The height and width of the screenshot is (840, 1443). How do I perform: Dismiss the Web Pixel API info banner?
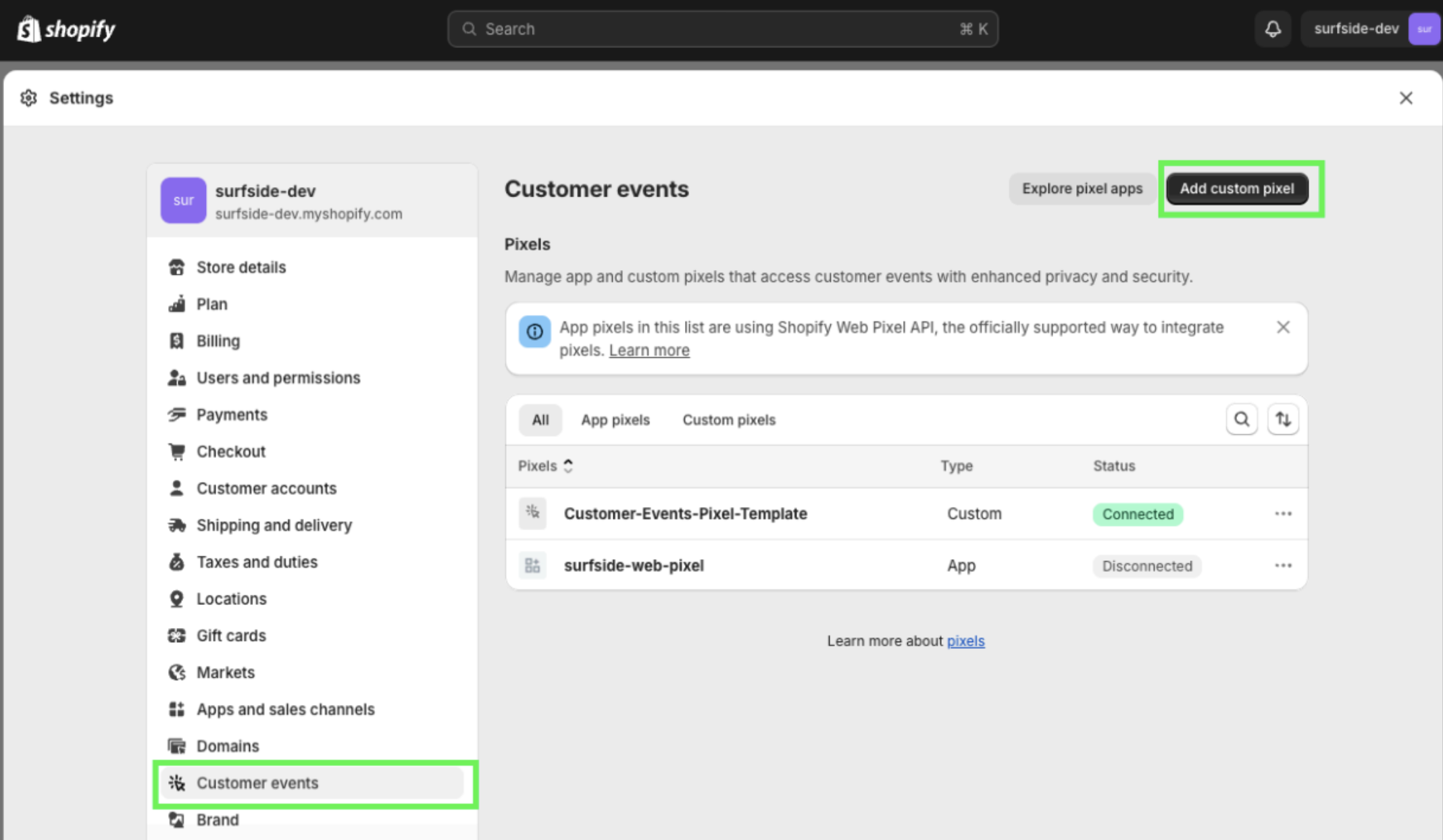(x=1283, y=327)
